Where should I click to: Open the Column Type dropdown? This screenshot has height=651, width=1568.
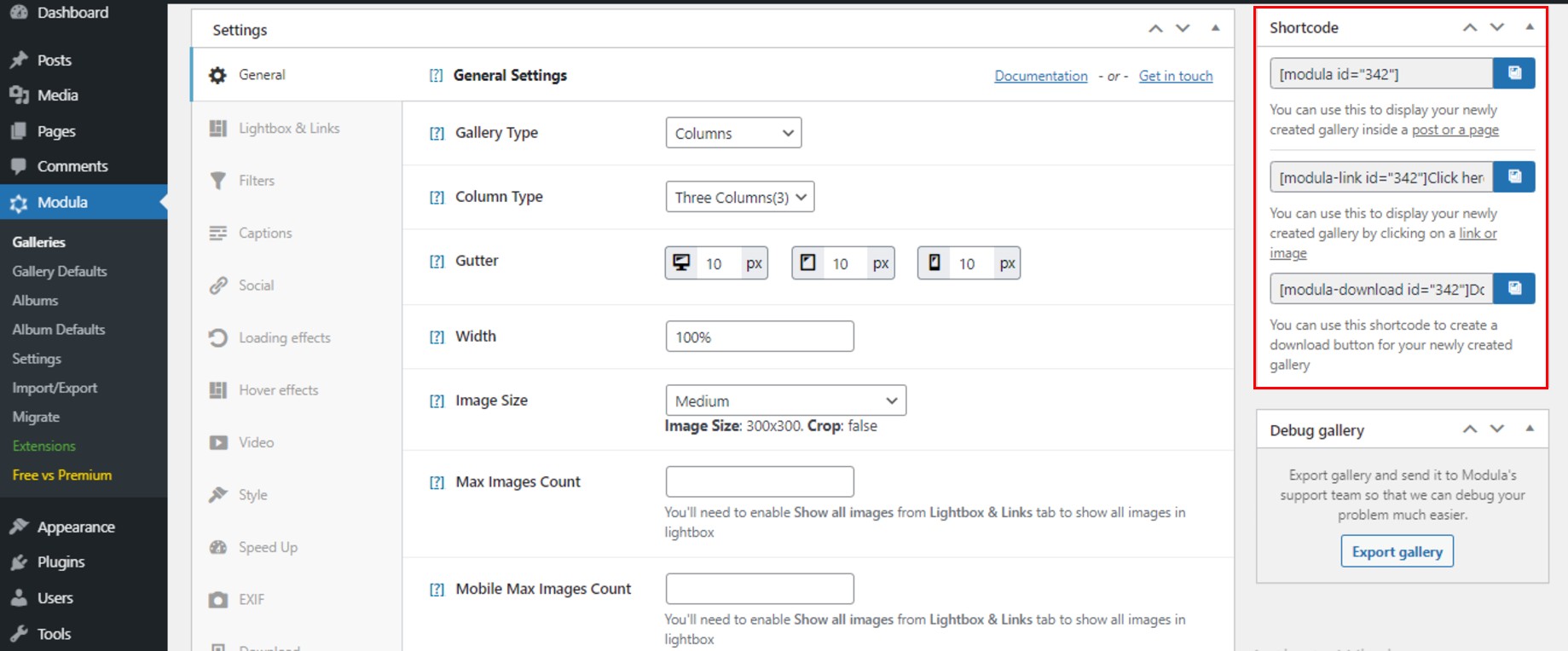(739, 197)
